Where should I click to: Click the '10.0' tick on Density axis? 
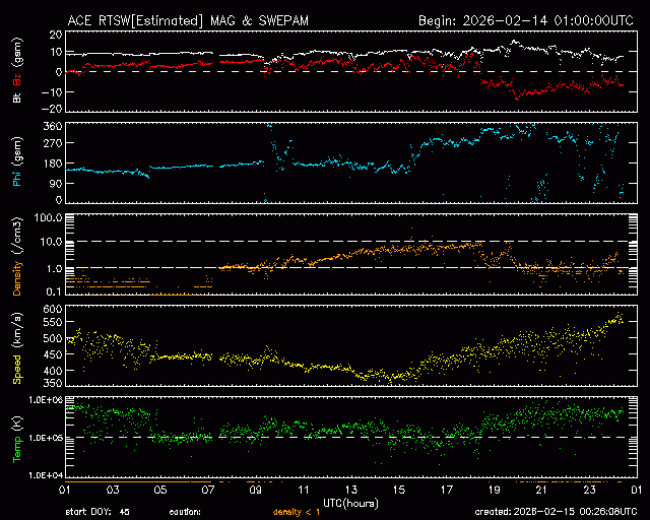51,241
